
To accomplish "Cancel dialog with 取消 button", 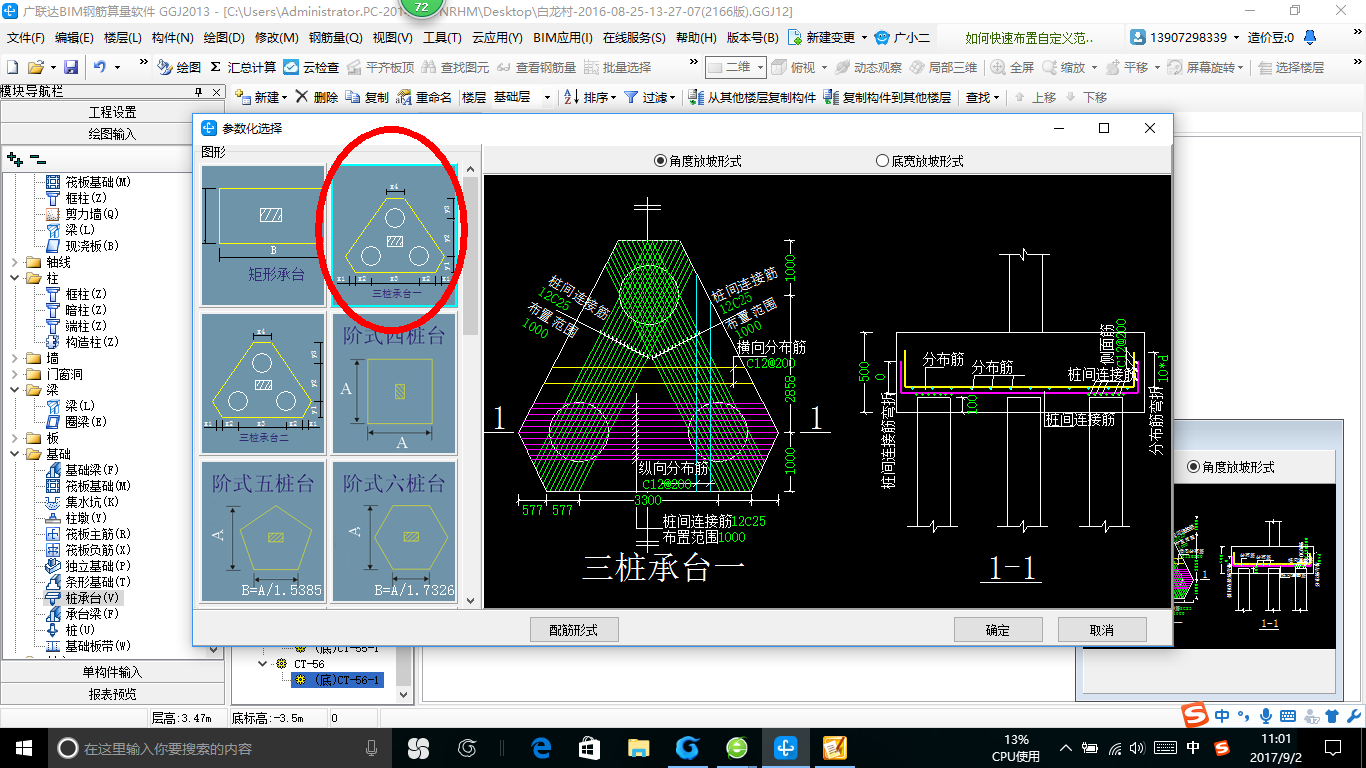I will tap(1102, 629).
